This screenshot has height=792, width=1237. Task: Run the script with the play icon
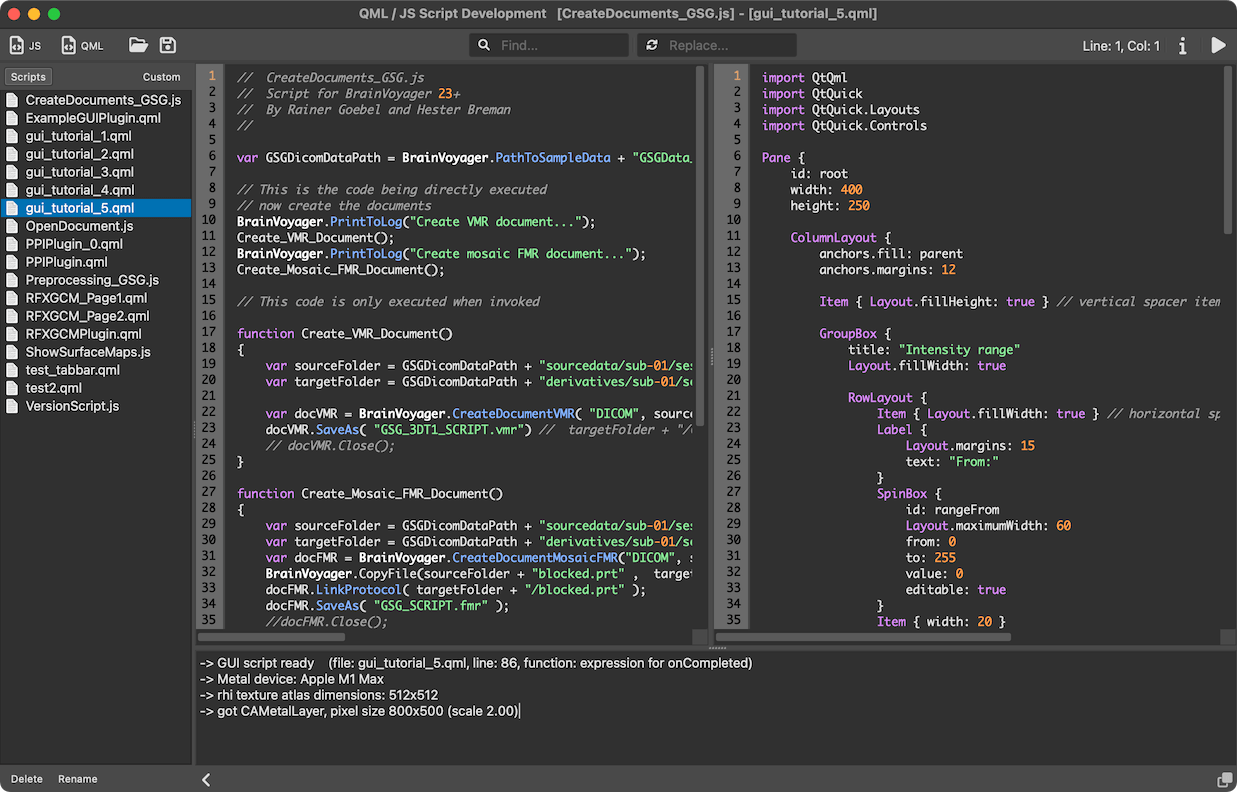coord(1217,45)
